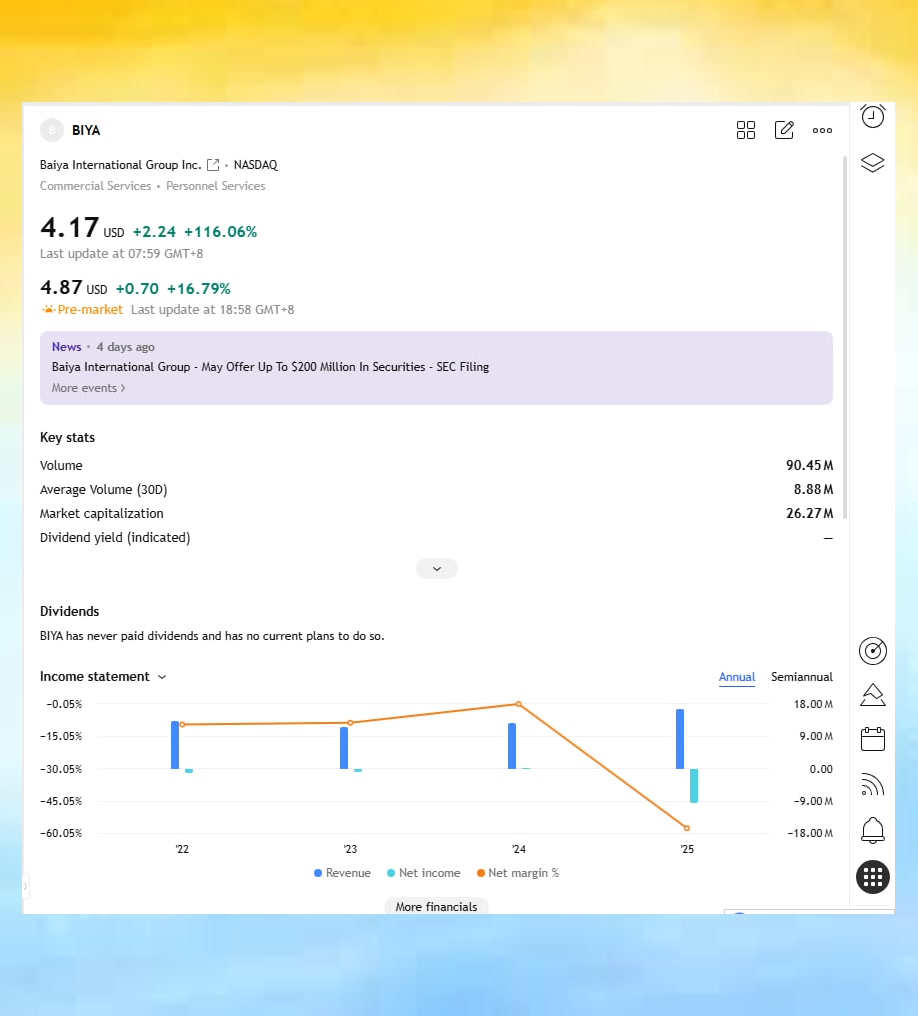Open the Baiya $200 Million securities news headline
Screen dimensions: 918x1016
pos(270,367)
